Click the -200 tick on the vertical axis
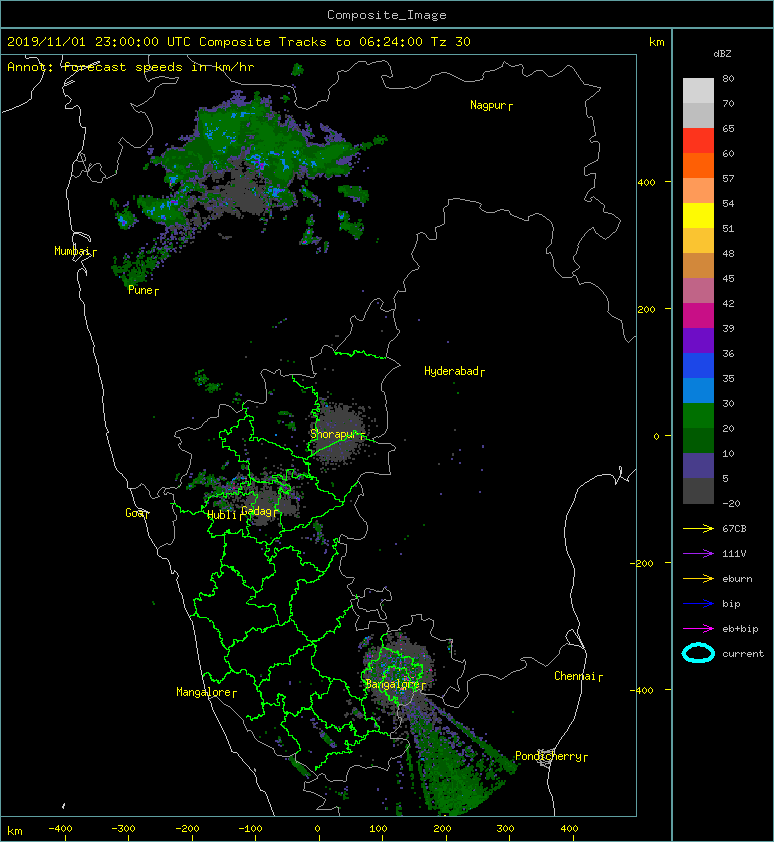The image size is (774, 842). [642, 563]
